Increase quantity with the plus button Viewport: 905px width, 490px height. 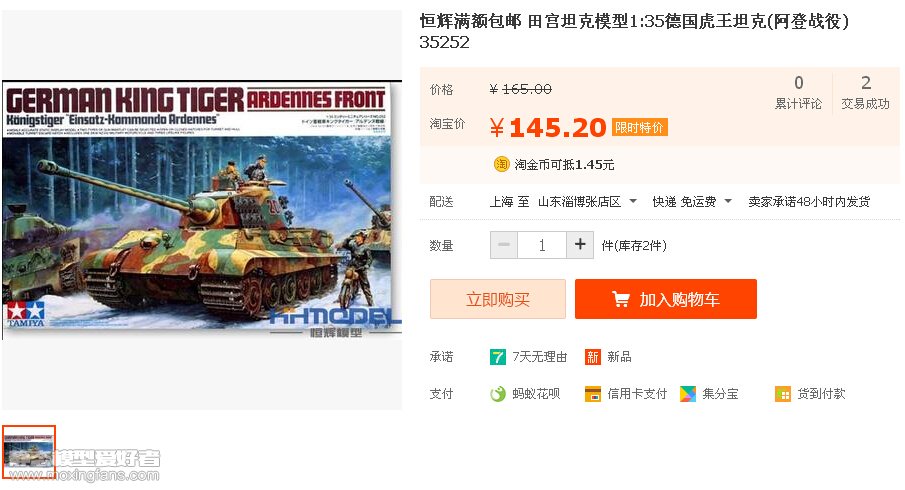(x=580, y=245)
